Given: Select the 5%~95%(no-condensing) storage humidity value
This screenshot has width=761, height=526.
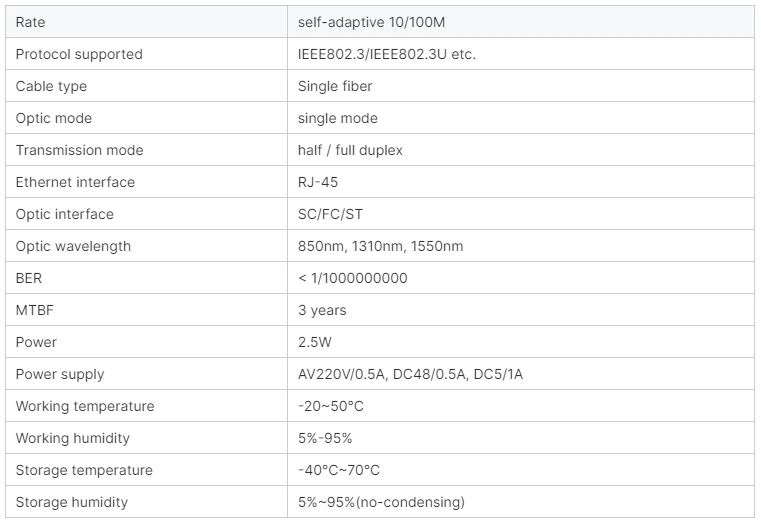Looking at the screenshot, I should (381, 502).
